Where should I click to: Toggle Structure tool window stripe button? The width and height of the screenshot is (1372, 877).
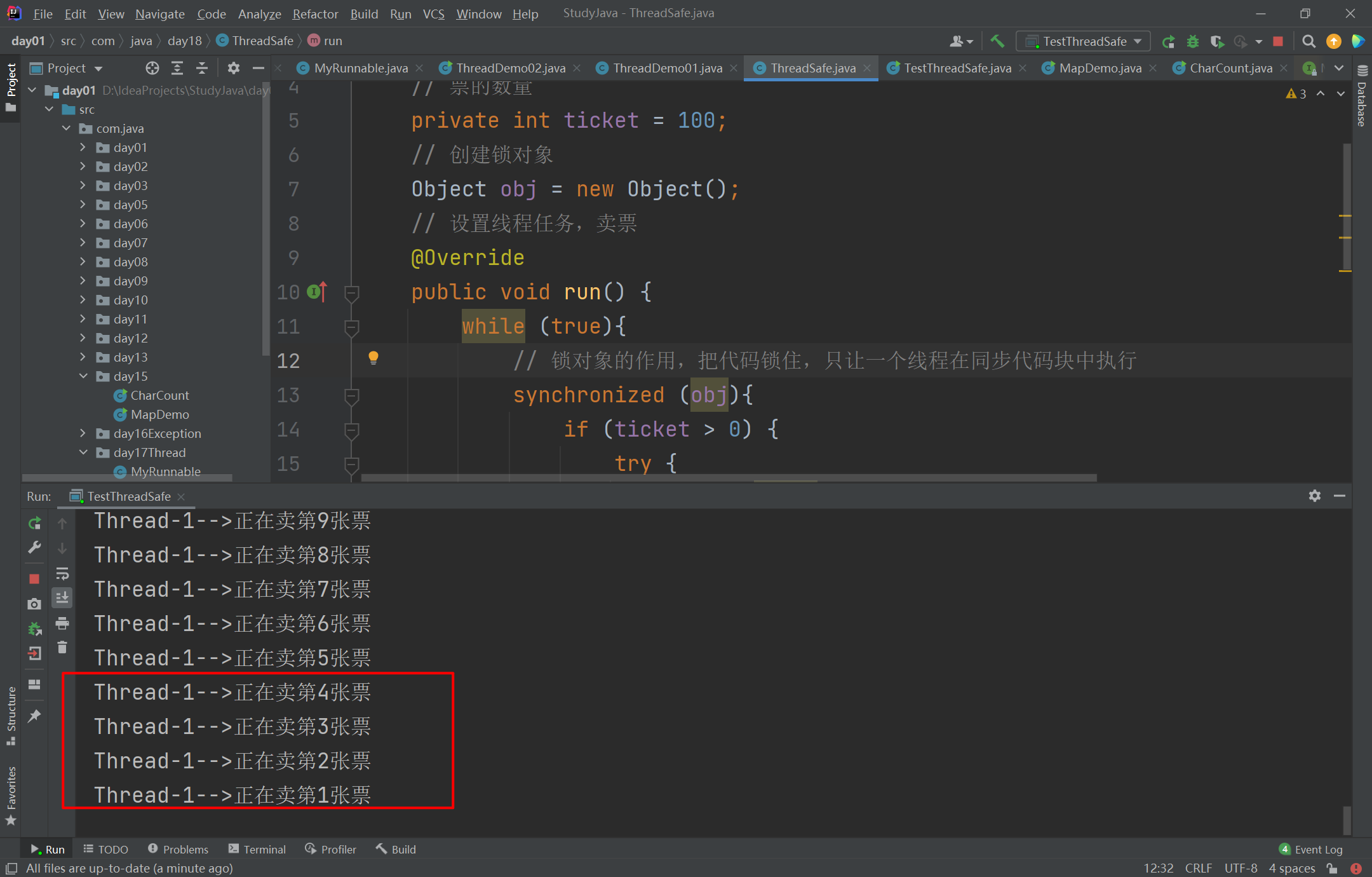point(11,717)
